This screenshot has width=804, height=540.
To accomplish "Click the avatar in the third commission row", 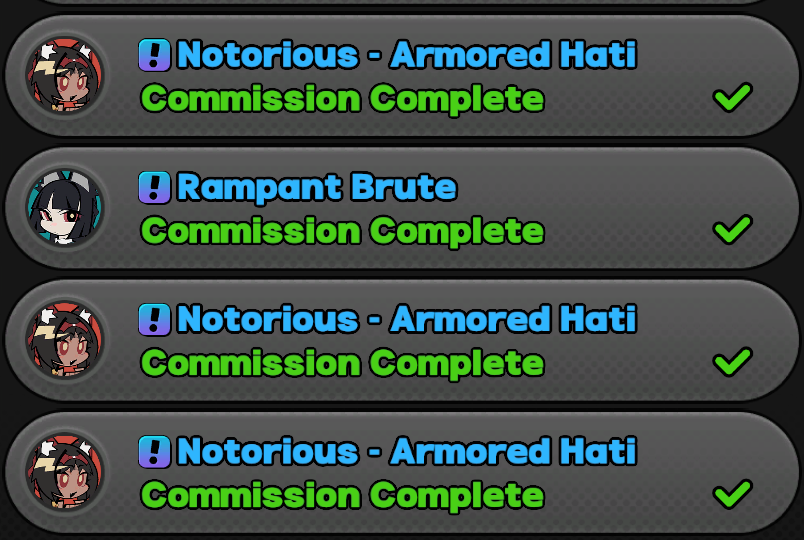I will (x=65, y=340).
